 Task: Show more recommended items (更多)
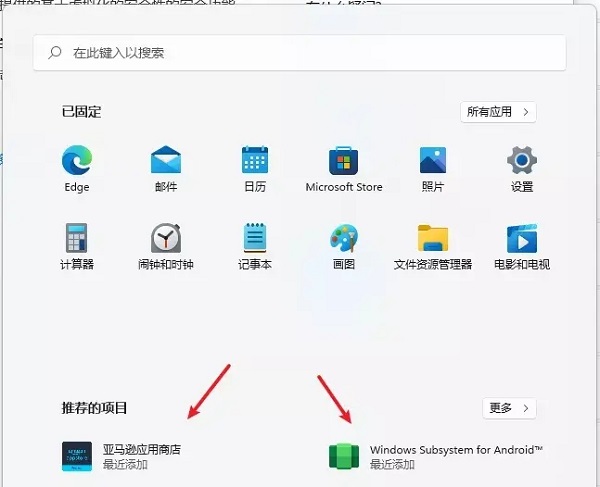[x=509, y=408]
